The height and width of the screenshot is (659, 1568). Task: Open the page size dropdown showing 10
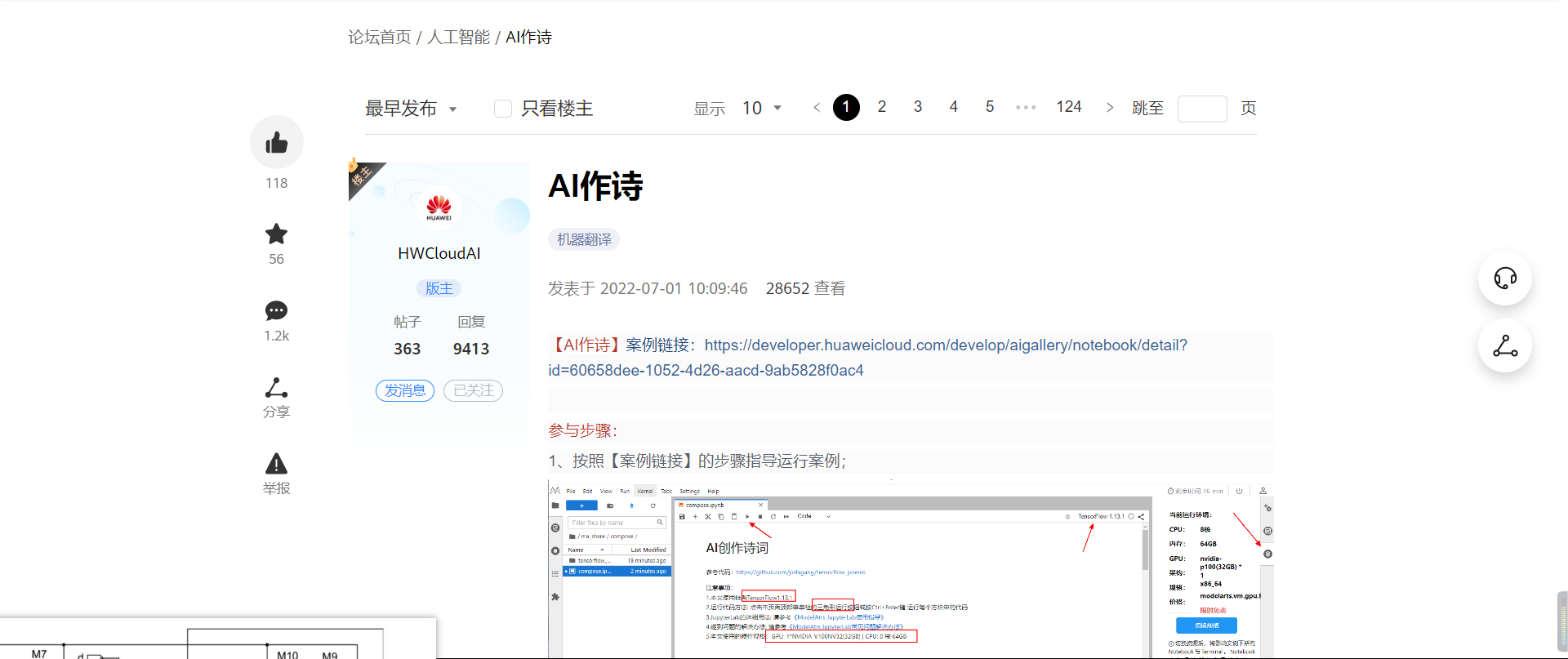point(762,109)
